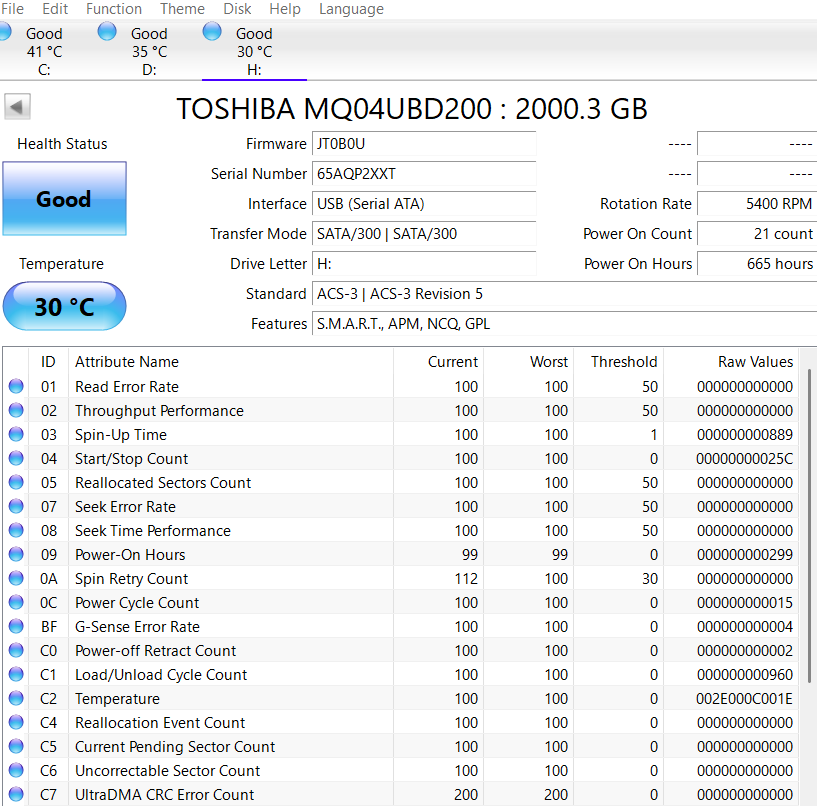Click status orb for Power Cycle Count

pyautogui.click(x=16, y=602)
